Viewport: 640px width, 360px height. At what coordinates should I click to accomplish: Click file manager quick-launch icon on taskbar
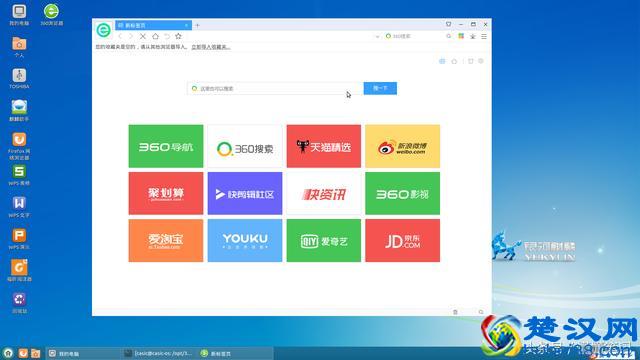pos(36,353)
